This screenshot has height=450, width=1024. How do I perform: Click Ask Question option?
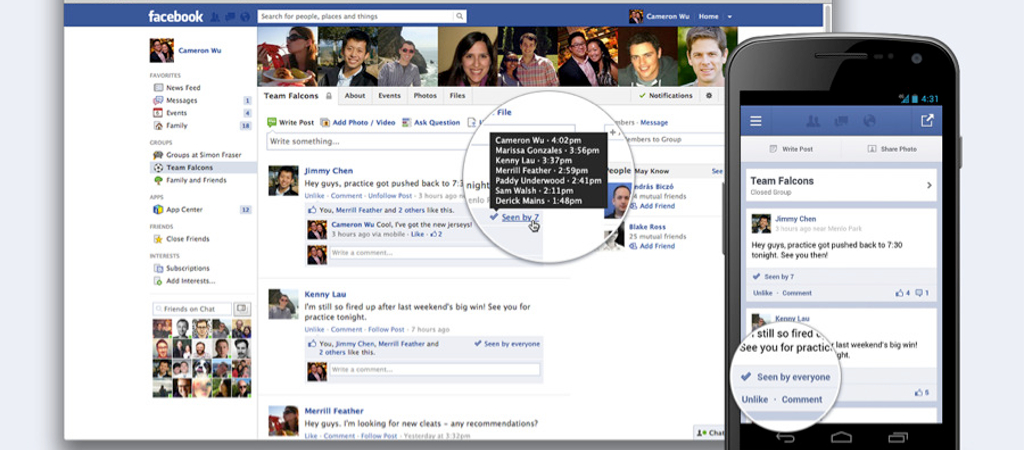coord(431,122)
